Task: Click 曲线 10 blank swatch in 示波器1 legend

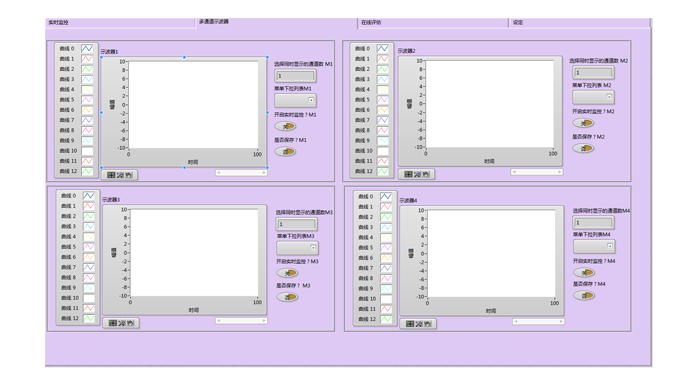Action: pyautogui.click(x=87, y=150)
